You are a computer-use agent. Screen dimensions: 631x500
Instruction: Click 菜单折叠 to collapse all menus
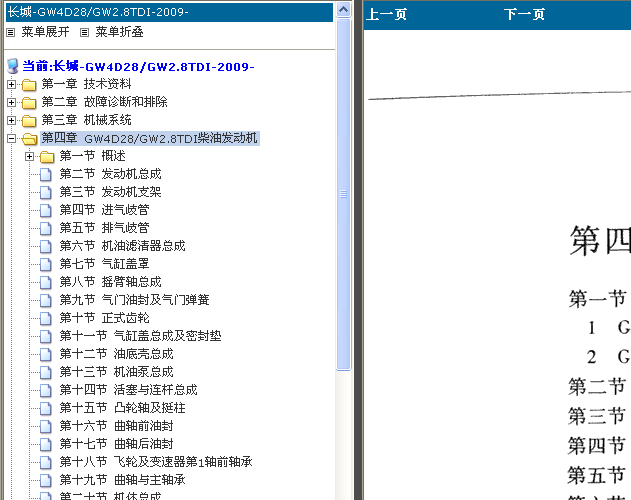119,32
